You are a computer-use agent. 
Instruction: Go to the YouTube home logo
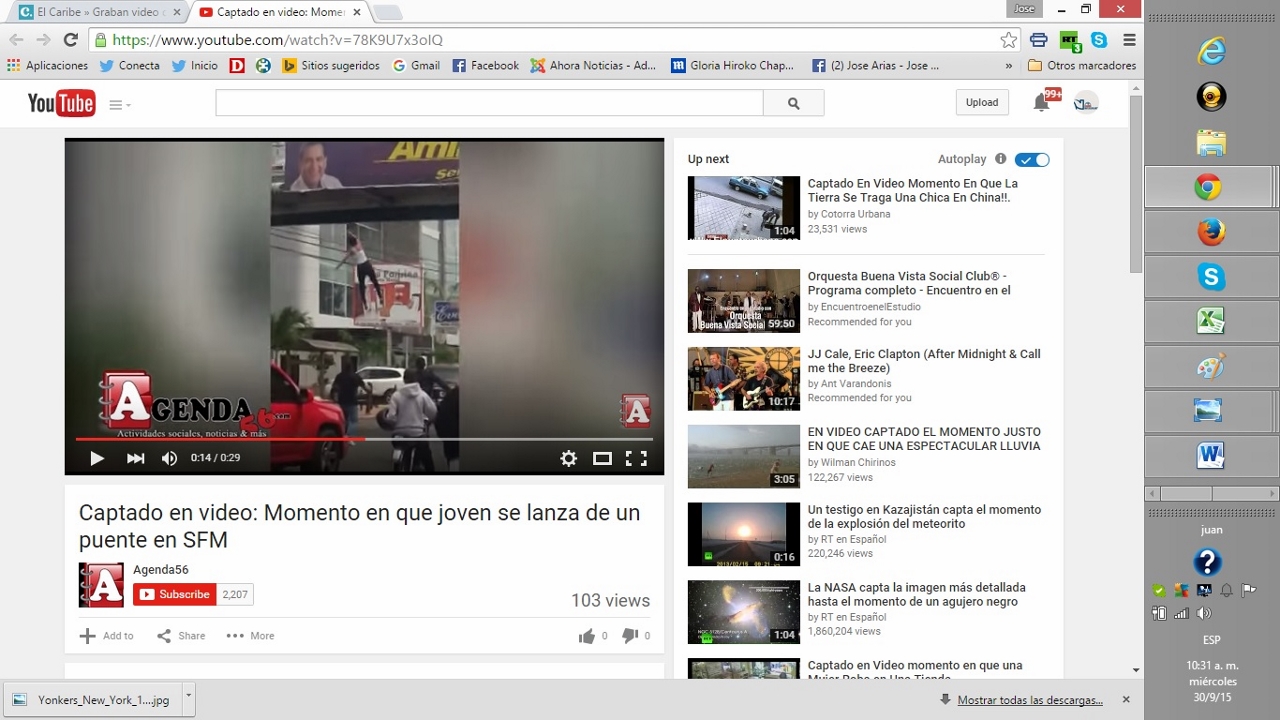click(x=61, y=103)
